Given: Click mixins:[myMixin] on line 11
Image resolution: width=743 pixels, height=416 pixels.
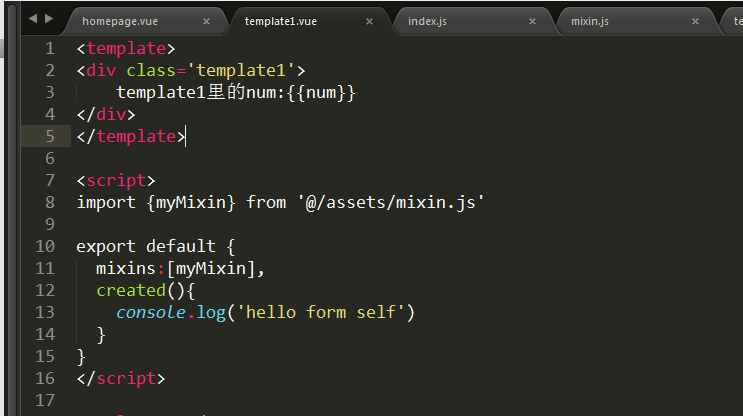Looking at the screenshot, I should [x=176, y=269].
